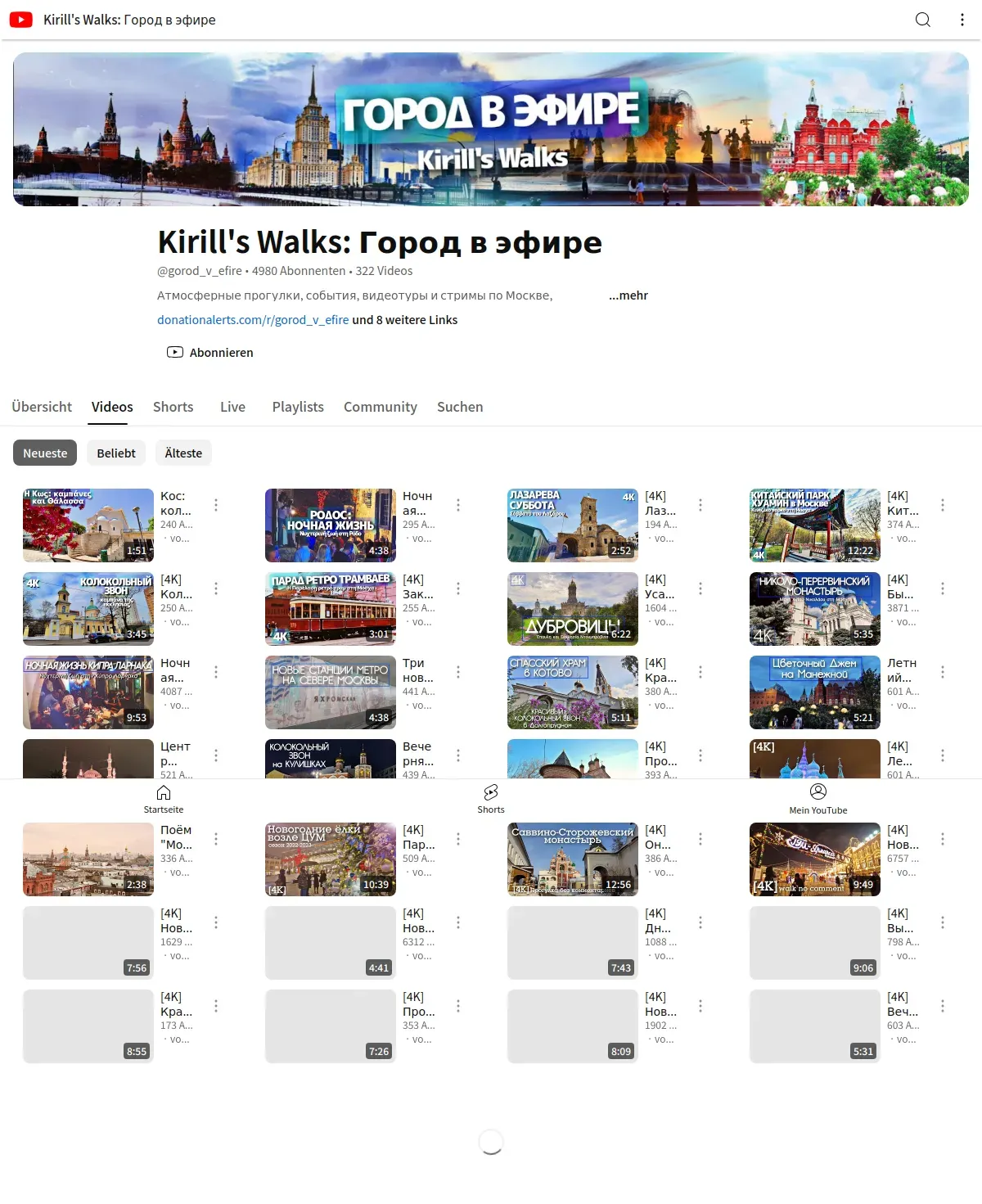Switch to the Shorts tab
Screen dimensions: 982x1204
(173, 407)
